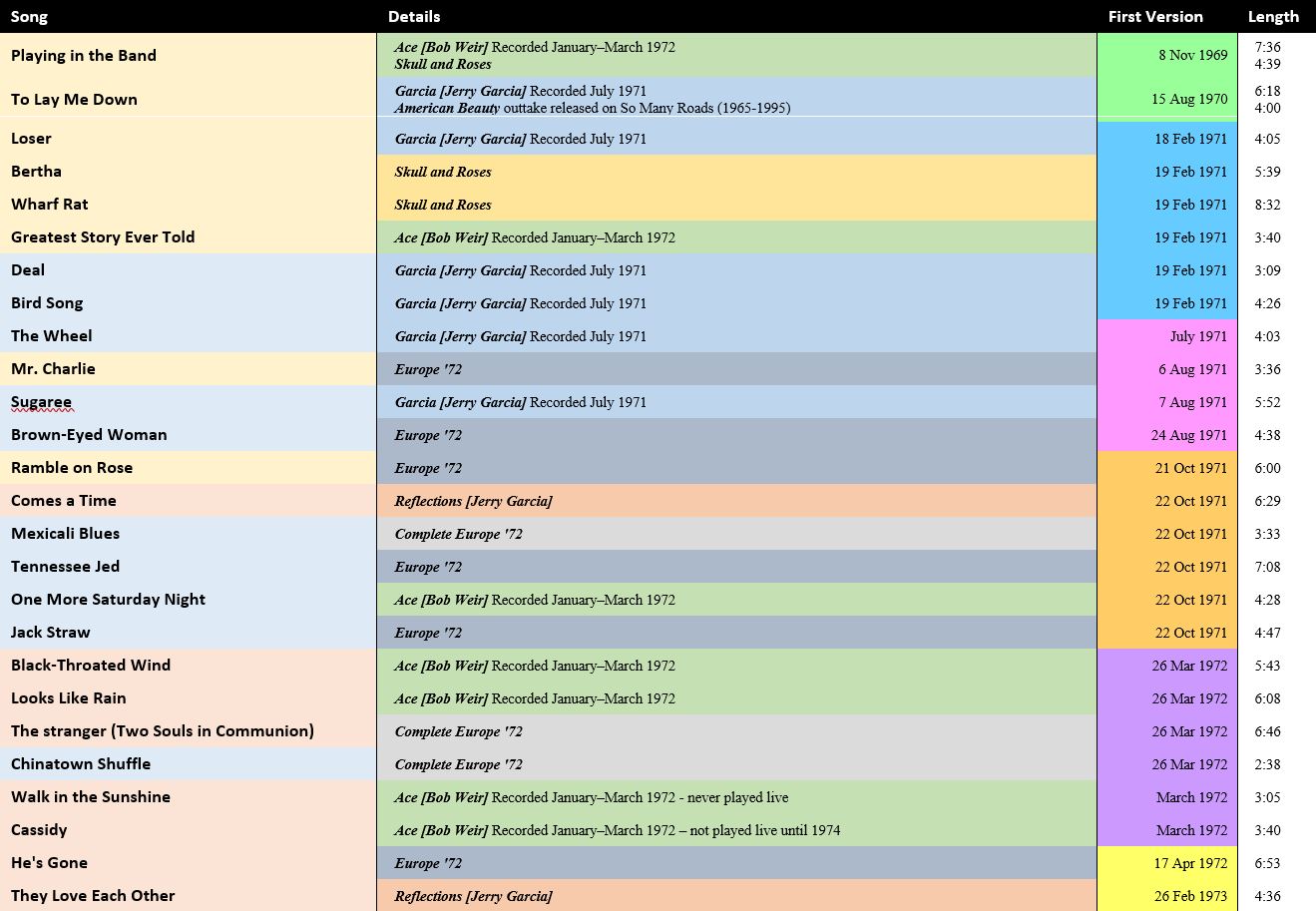Select the Black-Throated Wind song cell
The width and height of the screenshot is (1316, 911).
coord(188,665)
